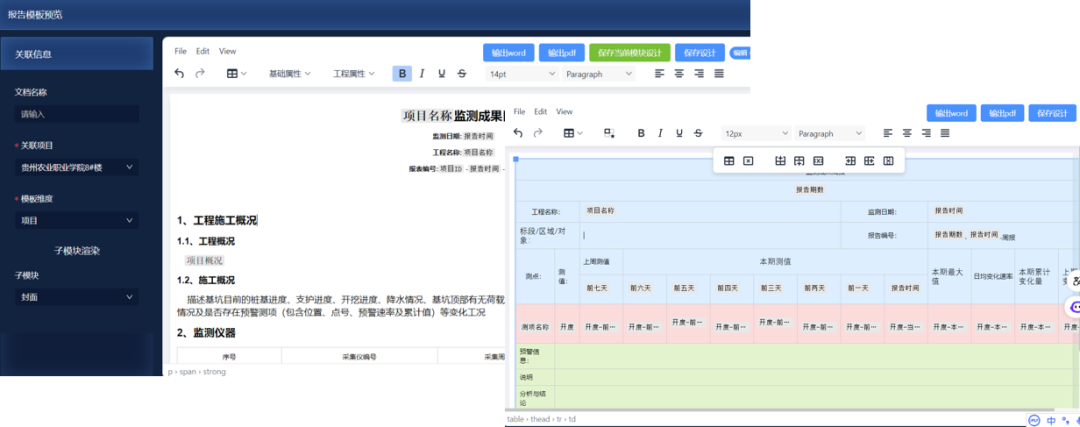Click Delete column in the floating table toolbar
The image size is (1080, 427).
click(x=888, y=161)
